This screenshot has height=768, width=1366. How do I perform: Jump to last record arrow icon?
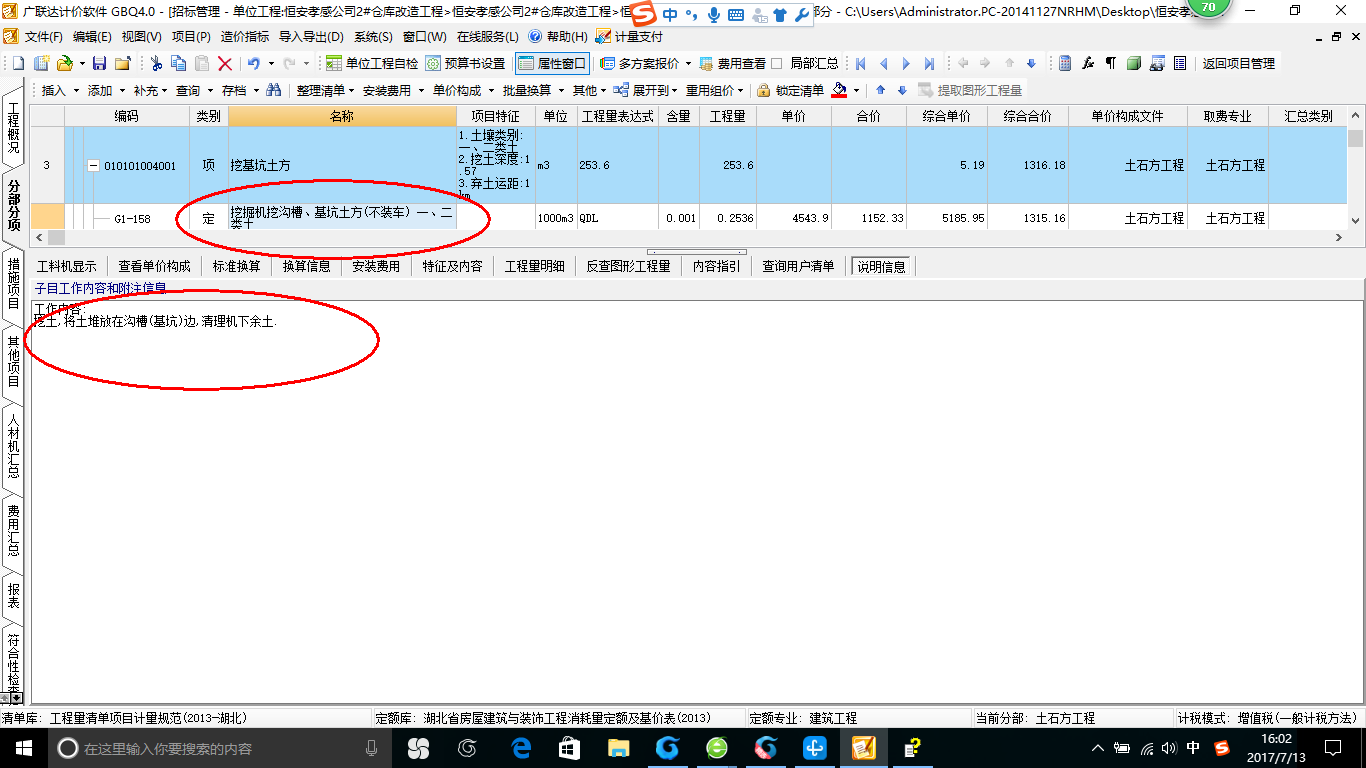click(929, 63)
